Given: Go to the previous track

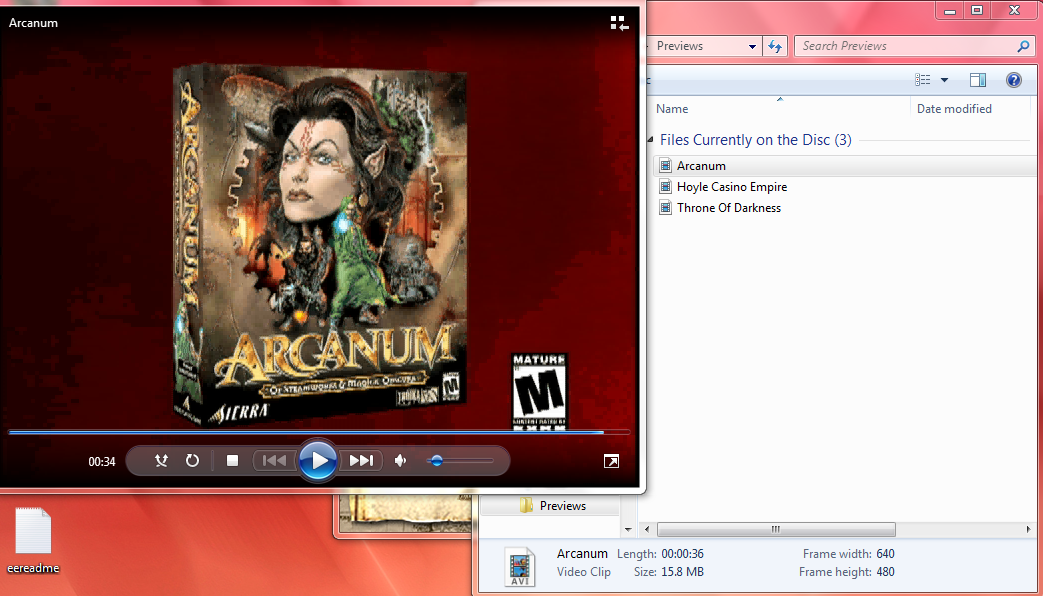Looking at the screenshot, I should coord(275,460).
